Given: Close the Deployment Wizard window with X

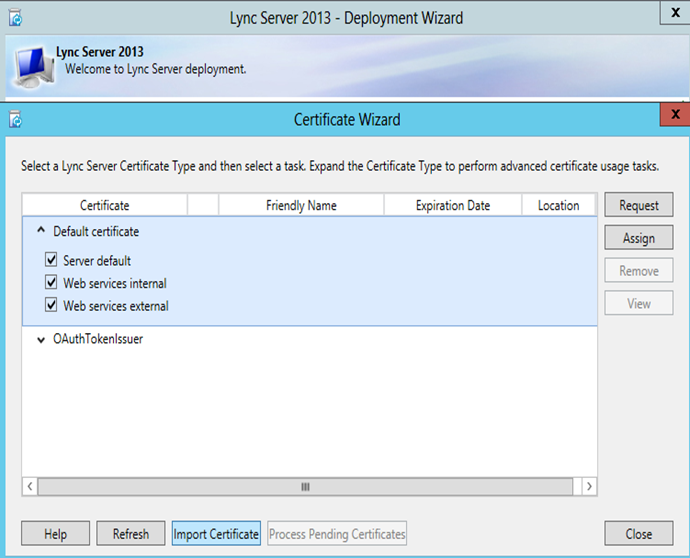Looking at the screenshot, I should coord(675,13).
